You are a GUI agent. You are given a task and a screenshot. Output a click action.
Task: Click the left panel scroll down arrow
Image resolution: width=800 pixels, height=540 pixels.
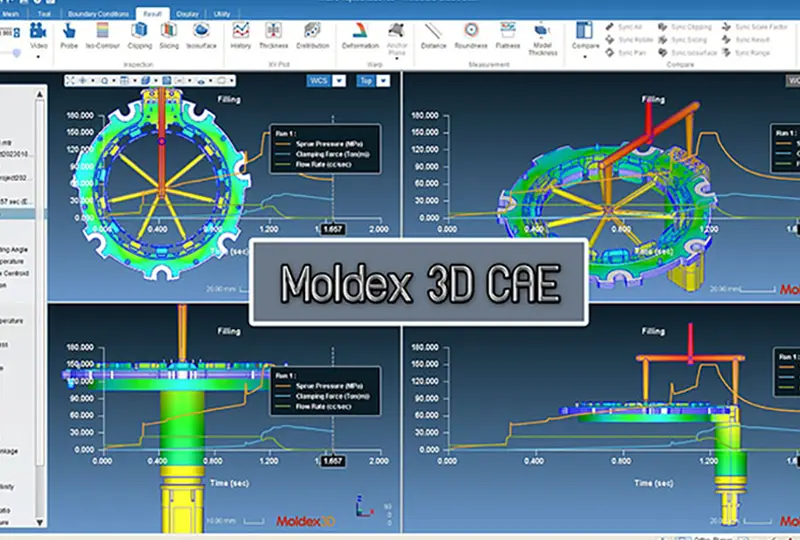(x=39, y=522)
